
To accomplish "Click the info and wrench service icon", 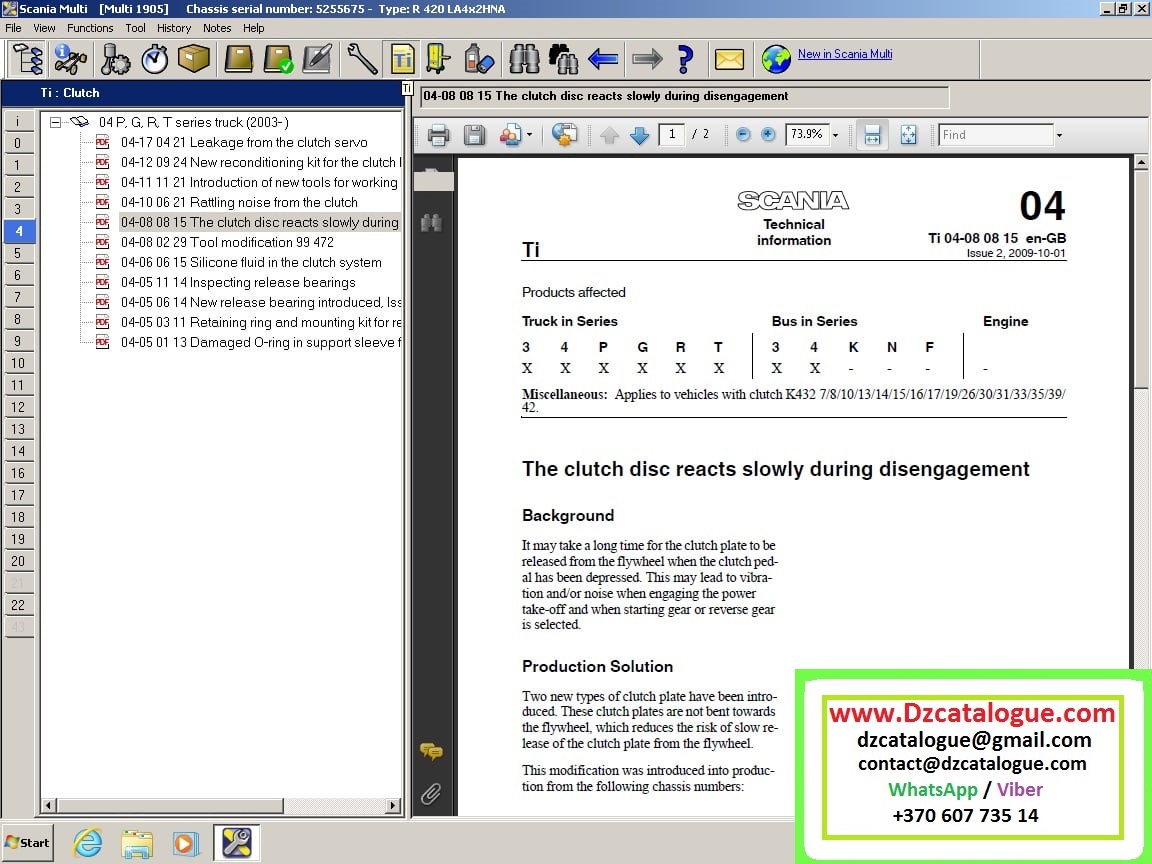I will 71,59.
